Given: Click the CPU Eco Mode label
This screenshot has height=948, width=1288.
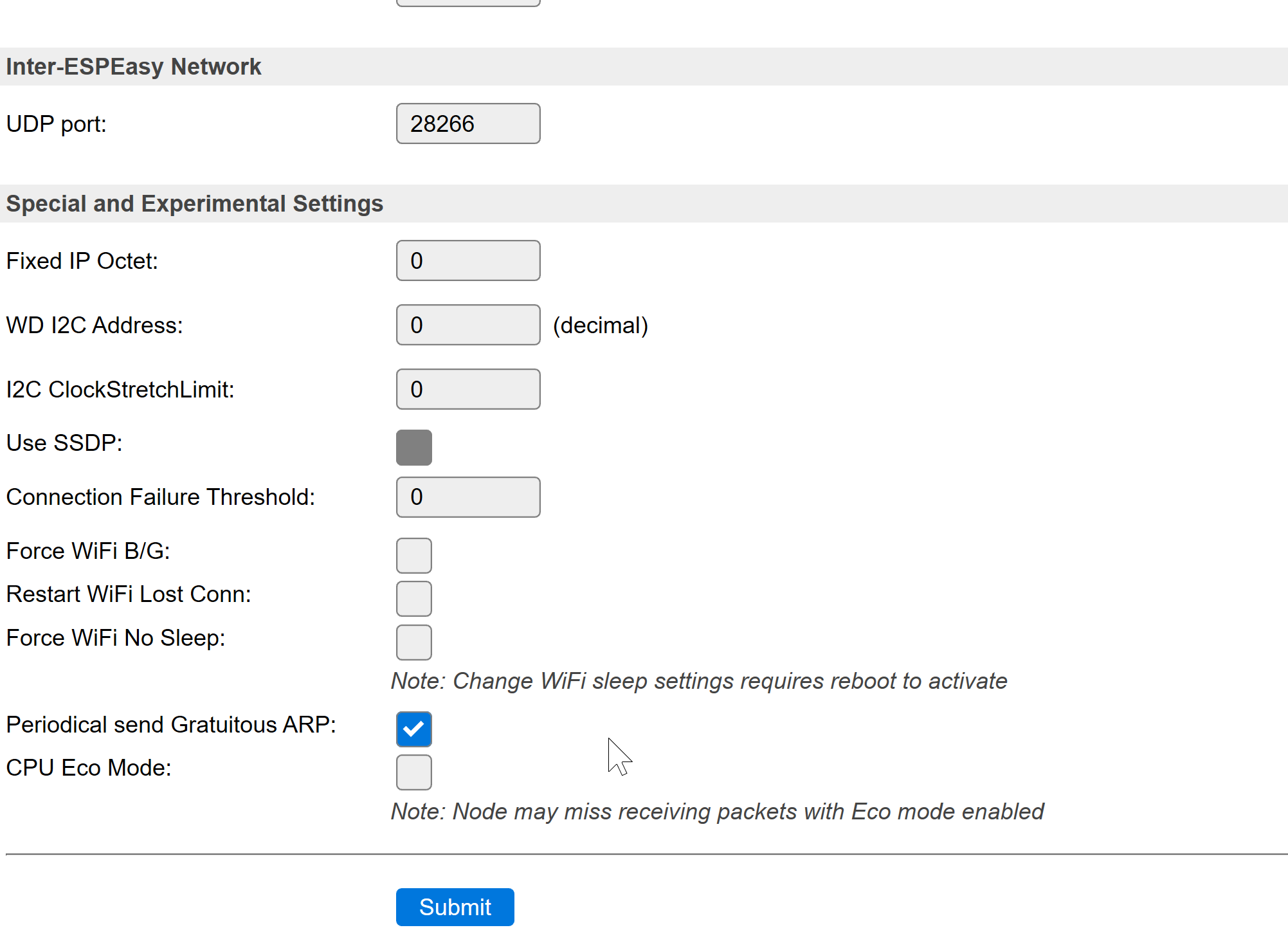Looking at the screenshot, I should (88, 767).
